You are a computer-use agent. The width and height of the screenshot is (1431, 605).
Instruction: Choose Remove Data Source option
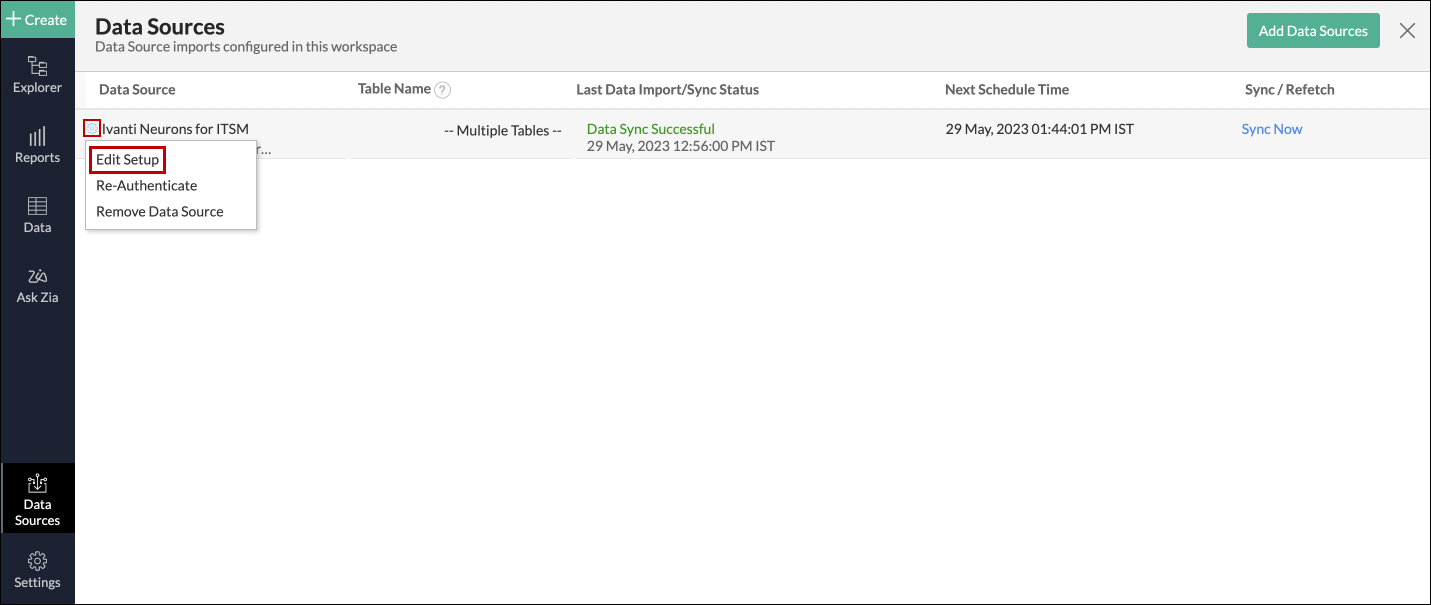159,211
